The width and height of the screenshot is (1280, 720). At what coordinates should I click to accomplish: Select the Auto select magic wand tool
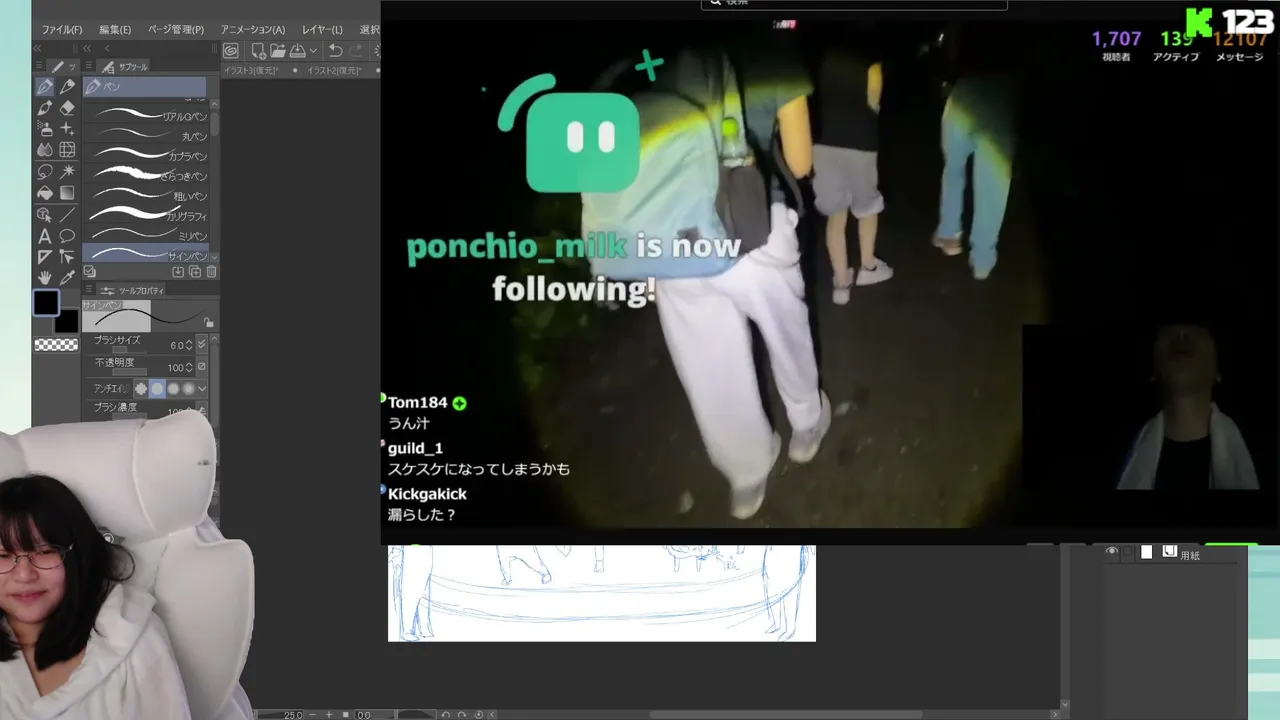[x=67, y=172]
